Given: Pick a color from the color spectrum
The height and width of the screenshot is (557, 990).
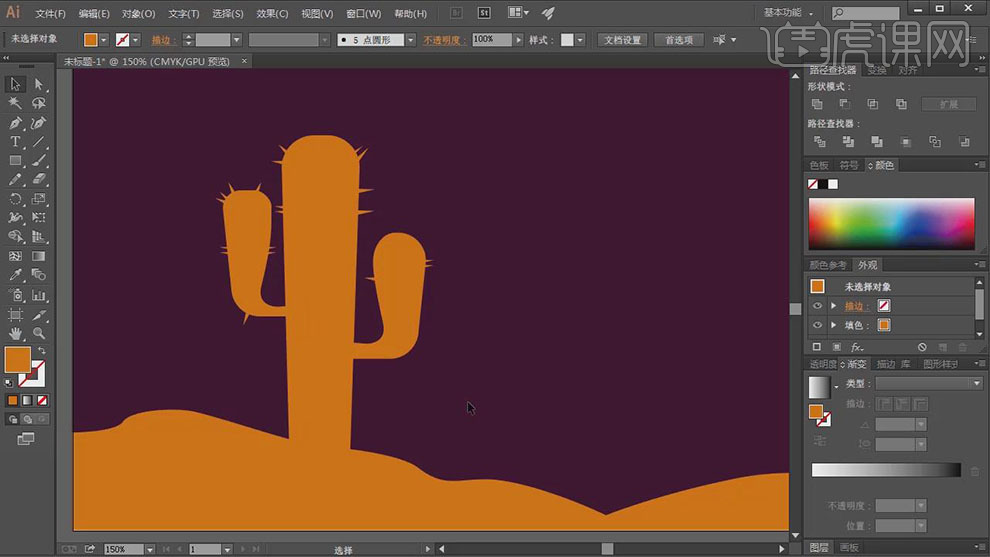Looking at the screenshot, I should (890, 223).
